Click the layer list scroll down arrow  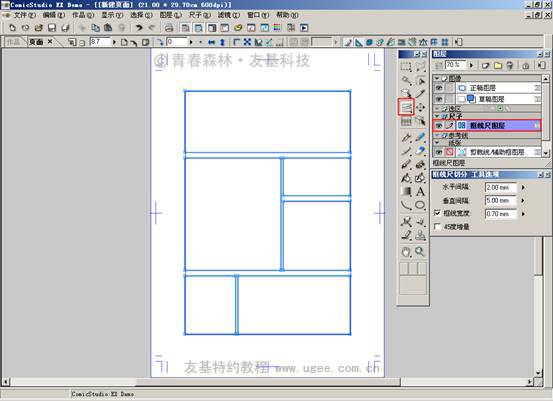point(546,153)
